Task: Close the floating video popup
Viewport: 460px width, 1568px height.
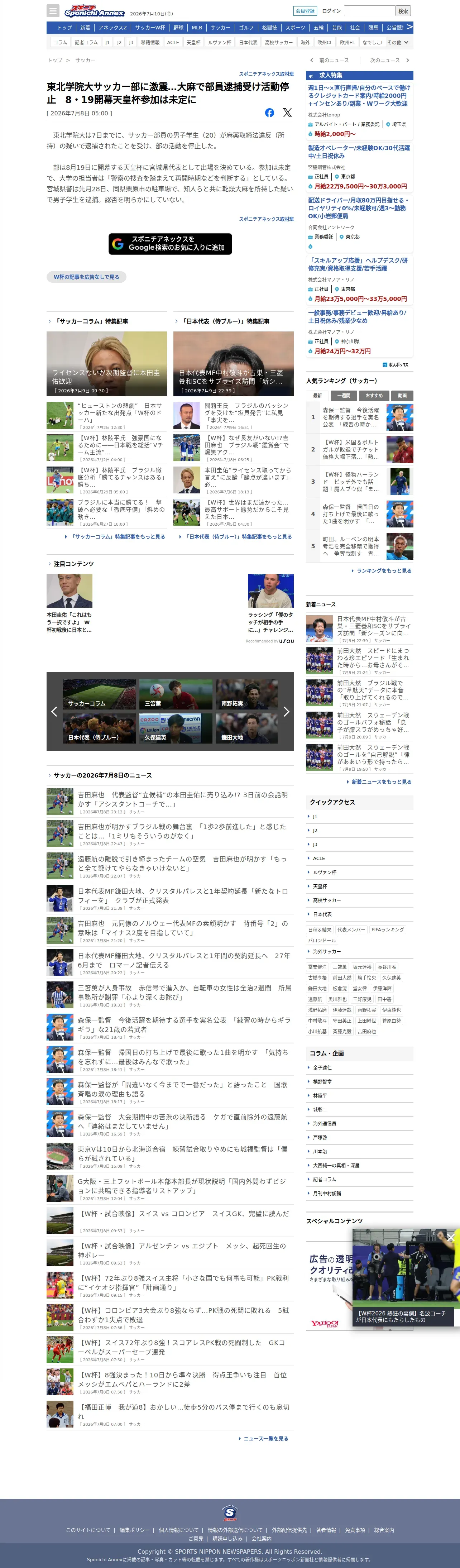Action: (450, 1238)
